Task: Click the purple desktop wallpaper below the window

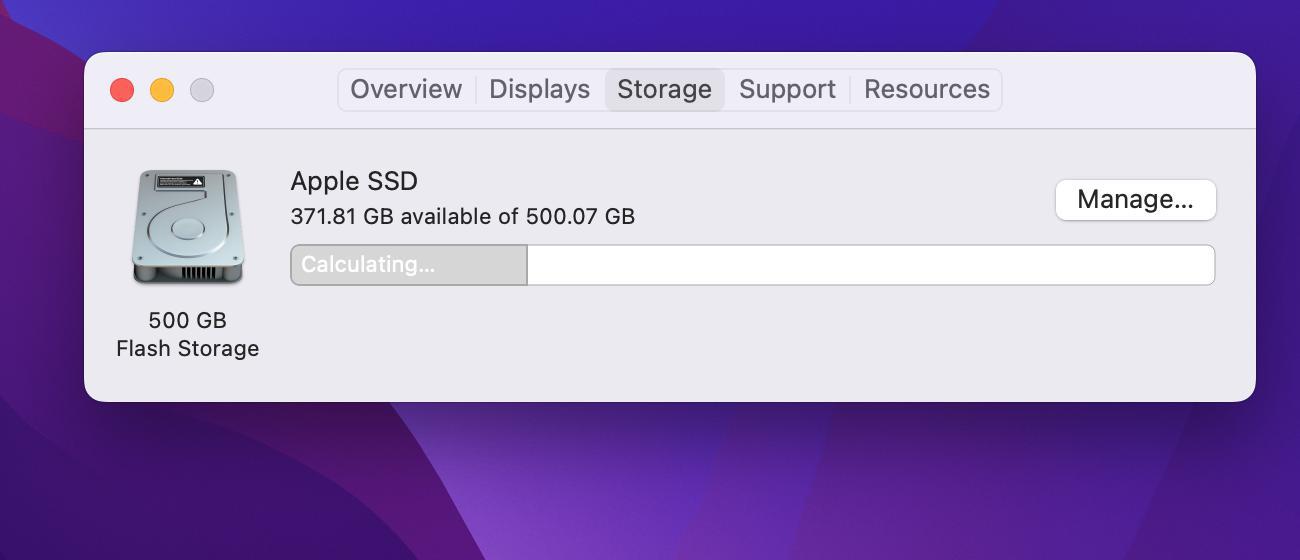Action: pos(650,480)
